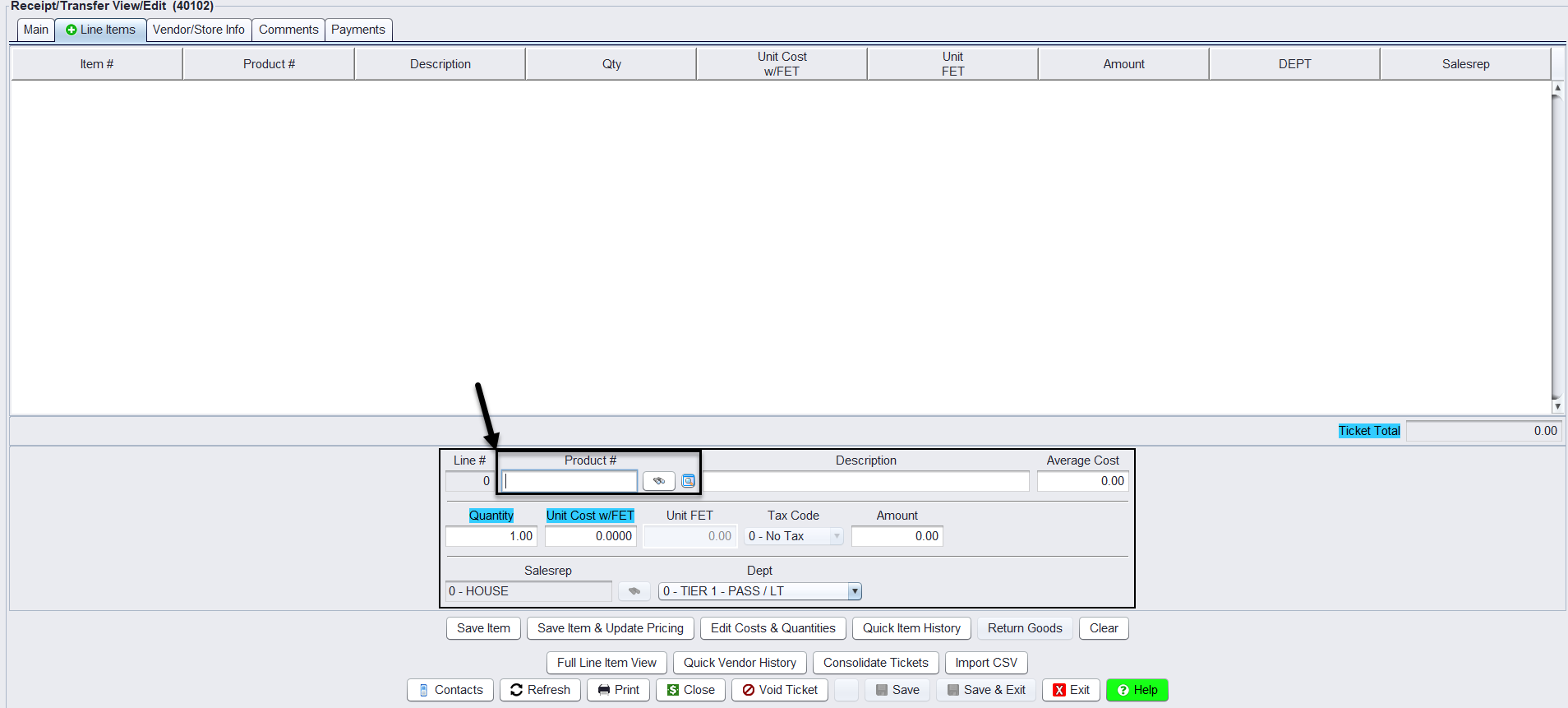The height and width of the screenshot is (708, 1568).
Task: Click the binoculars product search button
Action: click(x=658, y=481)
